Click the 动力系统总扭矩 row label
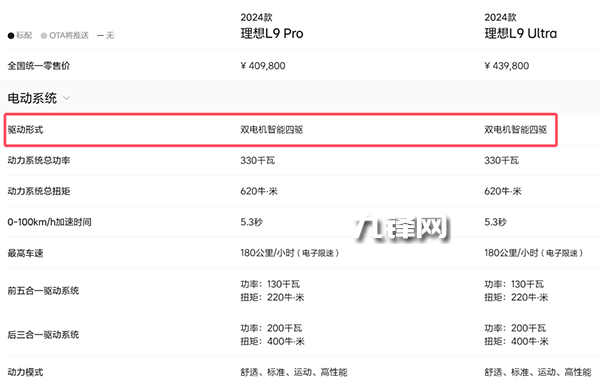 tap(39, 191)
